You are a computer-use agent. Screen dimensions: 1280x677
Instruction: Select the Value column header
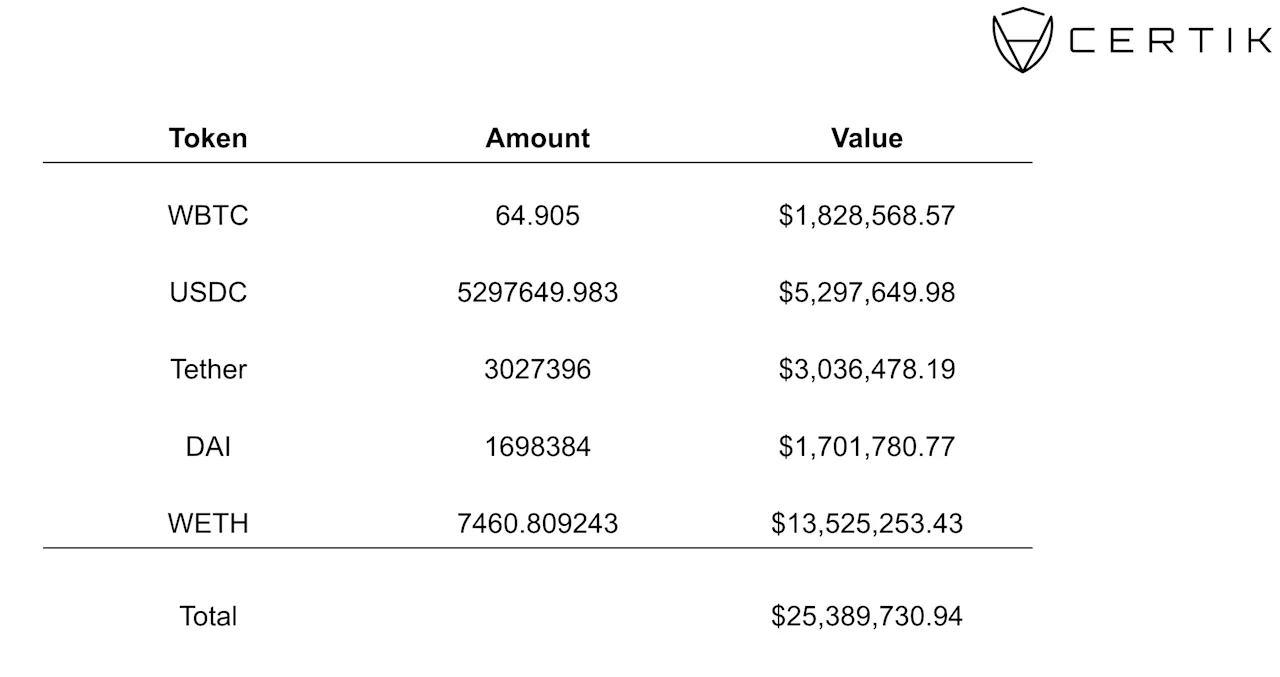coord(867,138)
